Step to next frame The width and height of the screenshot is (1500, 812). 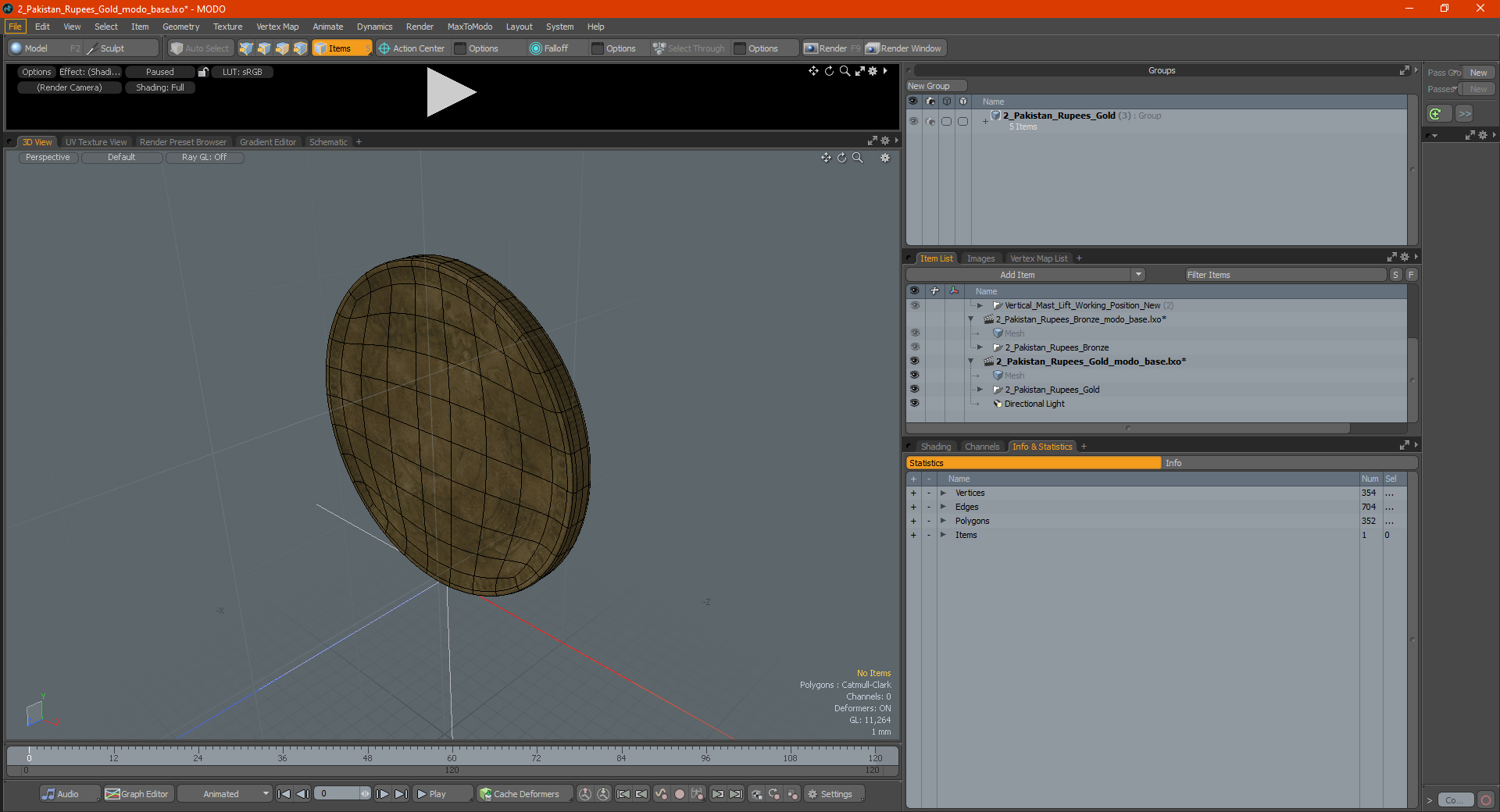383,794
